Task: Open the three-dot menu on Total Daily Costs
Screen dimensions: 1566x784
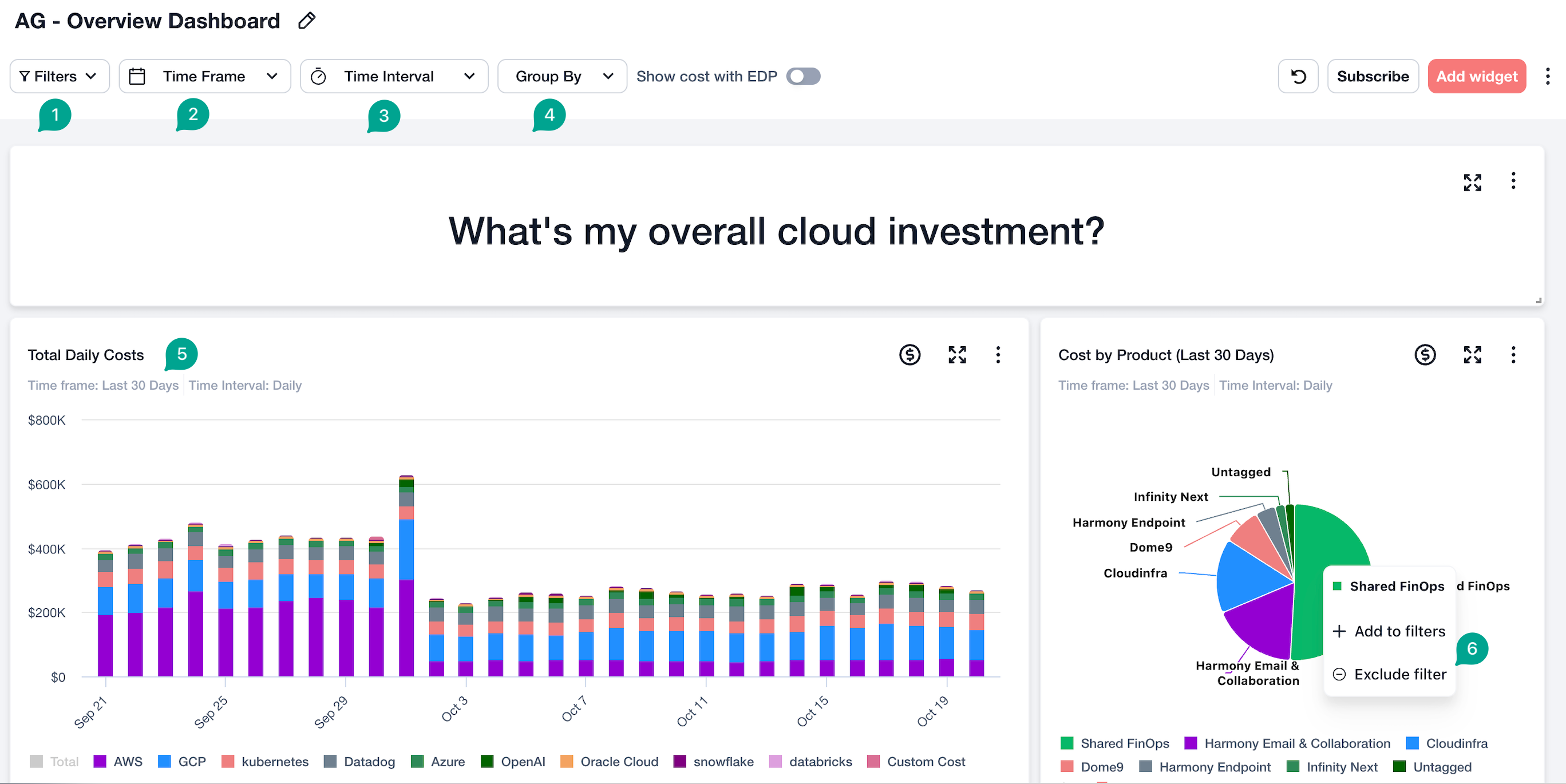Action: [998, 355]
